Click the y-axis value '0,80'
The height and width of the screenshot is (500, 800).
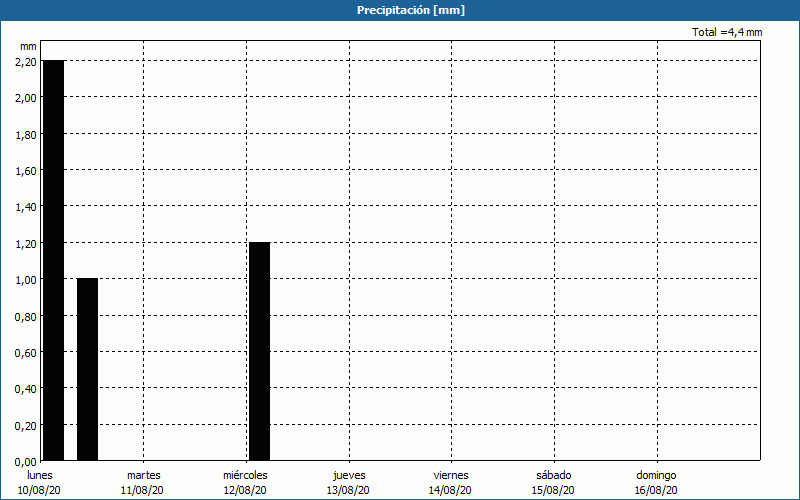(26, 317)
